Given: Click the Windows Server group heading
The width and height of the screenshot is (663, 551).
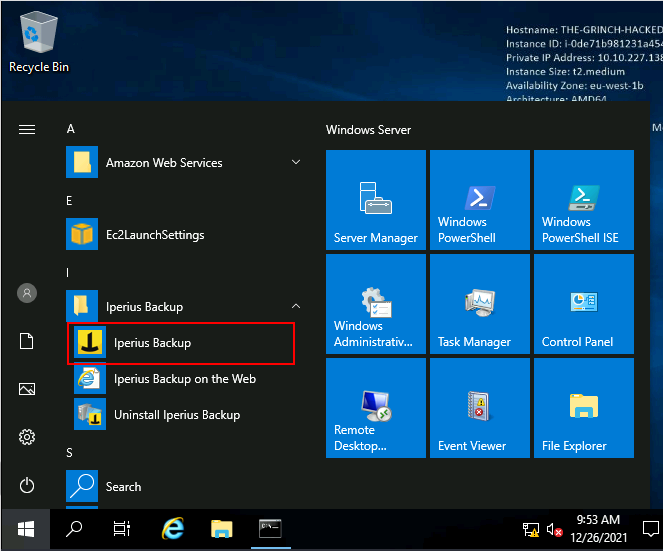Looking at the screenshot, I should [x=368, y=130].
